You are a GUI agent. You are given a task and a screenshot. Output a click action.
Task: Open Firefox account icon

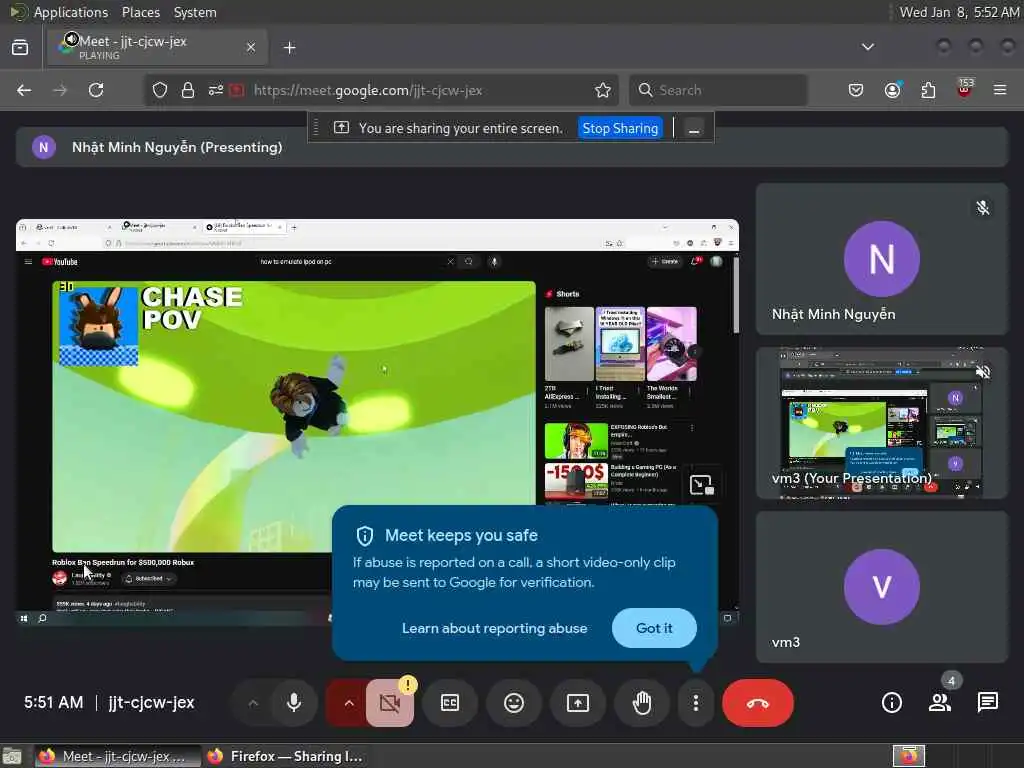893,90
